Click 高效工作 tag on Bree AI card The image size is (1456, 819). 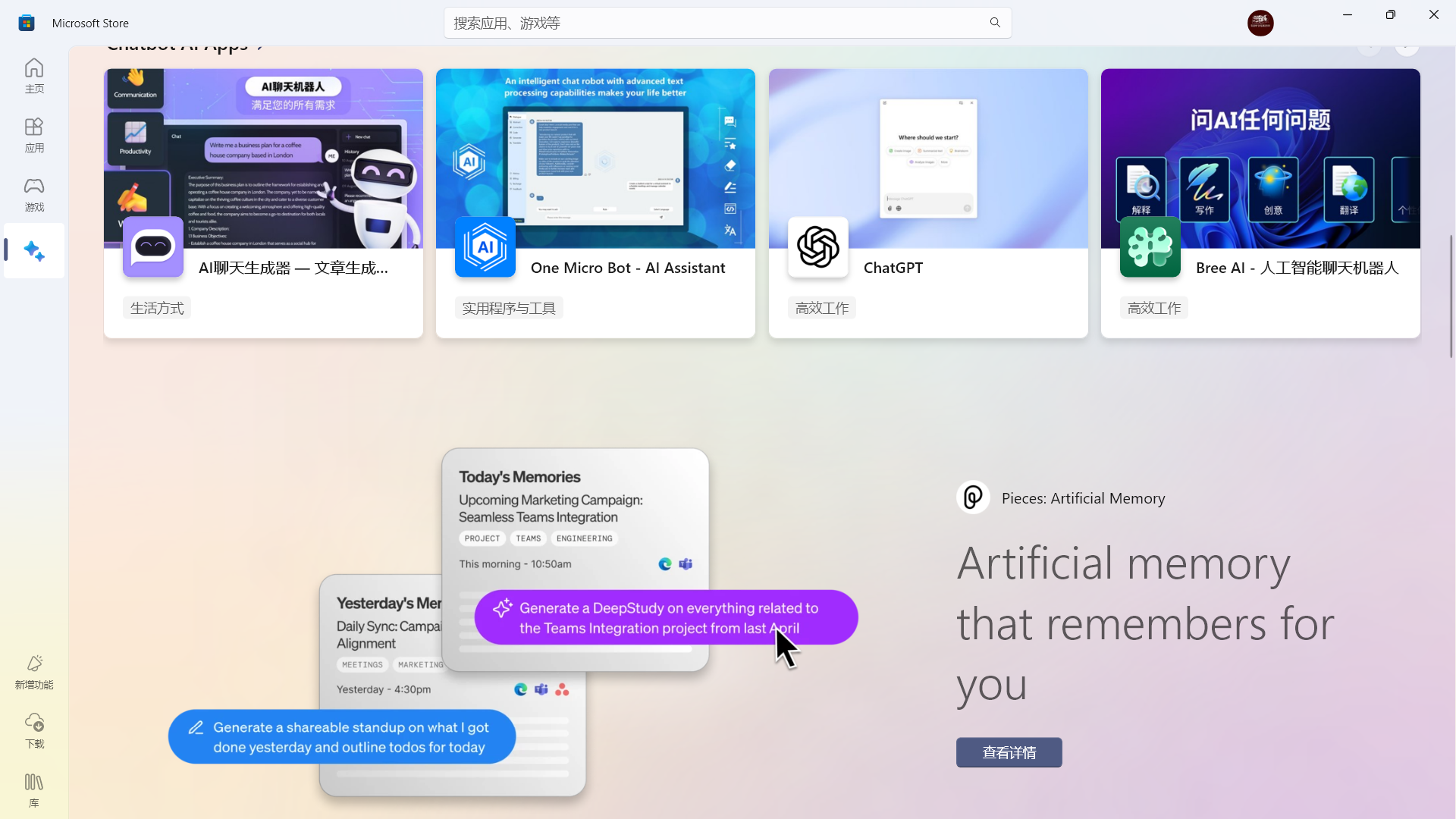[1154, 308]
